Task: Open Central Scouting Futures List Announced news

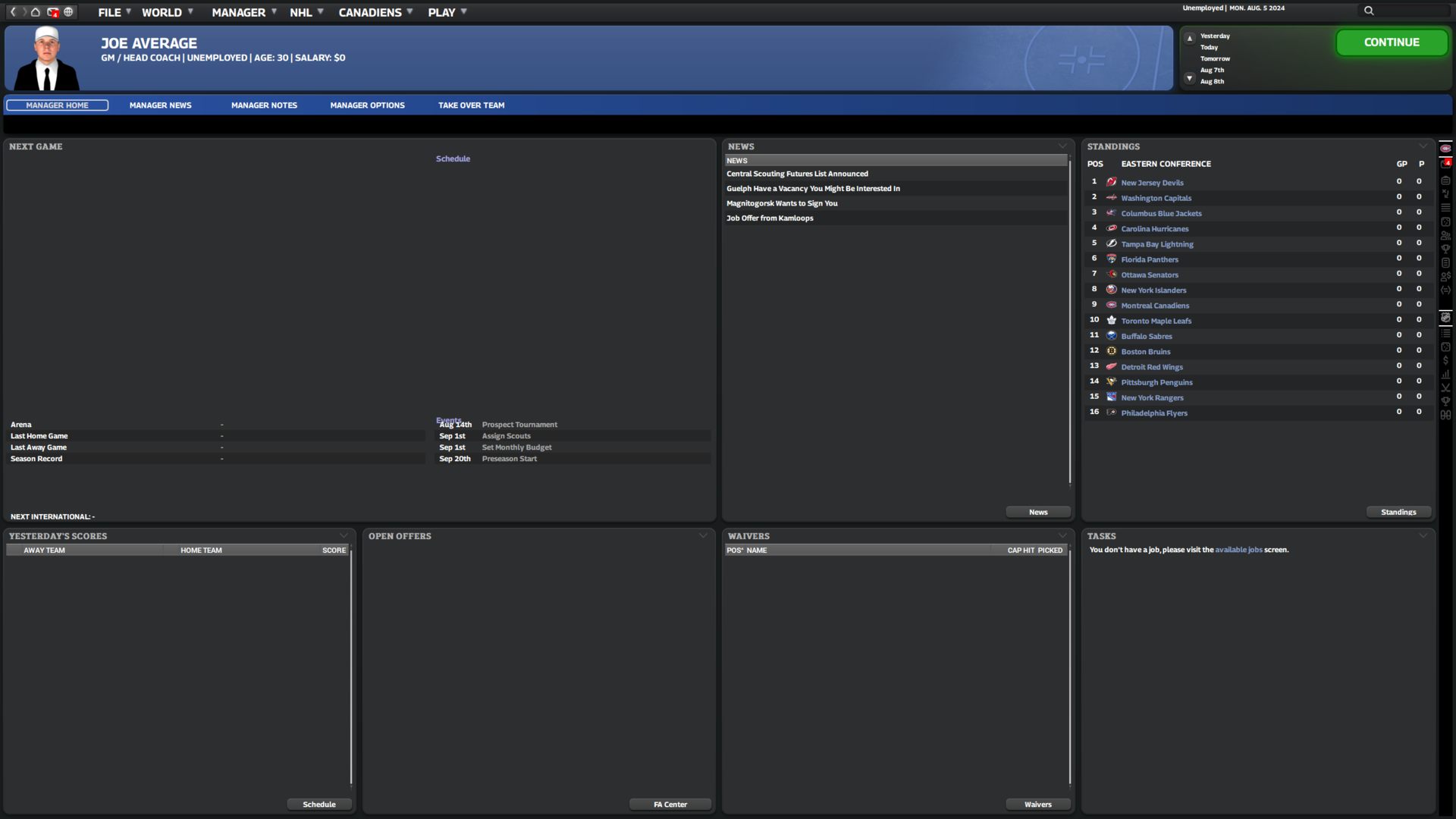Action: coord(797,174)
